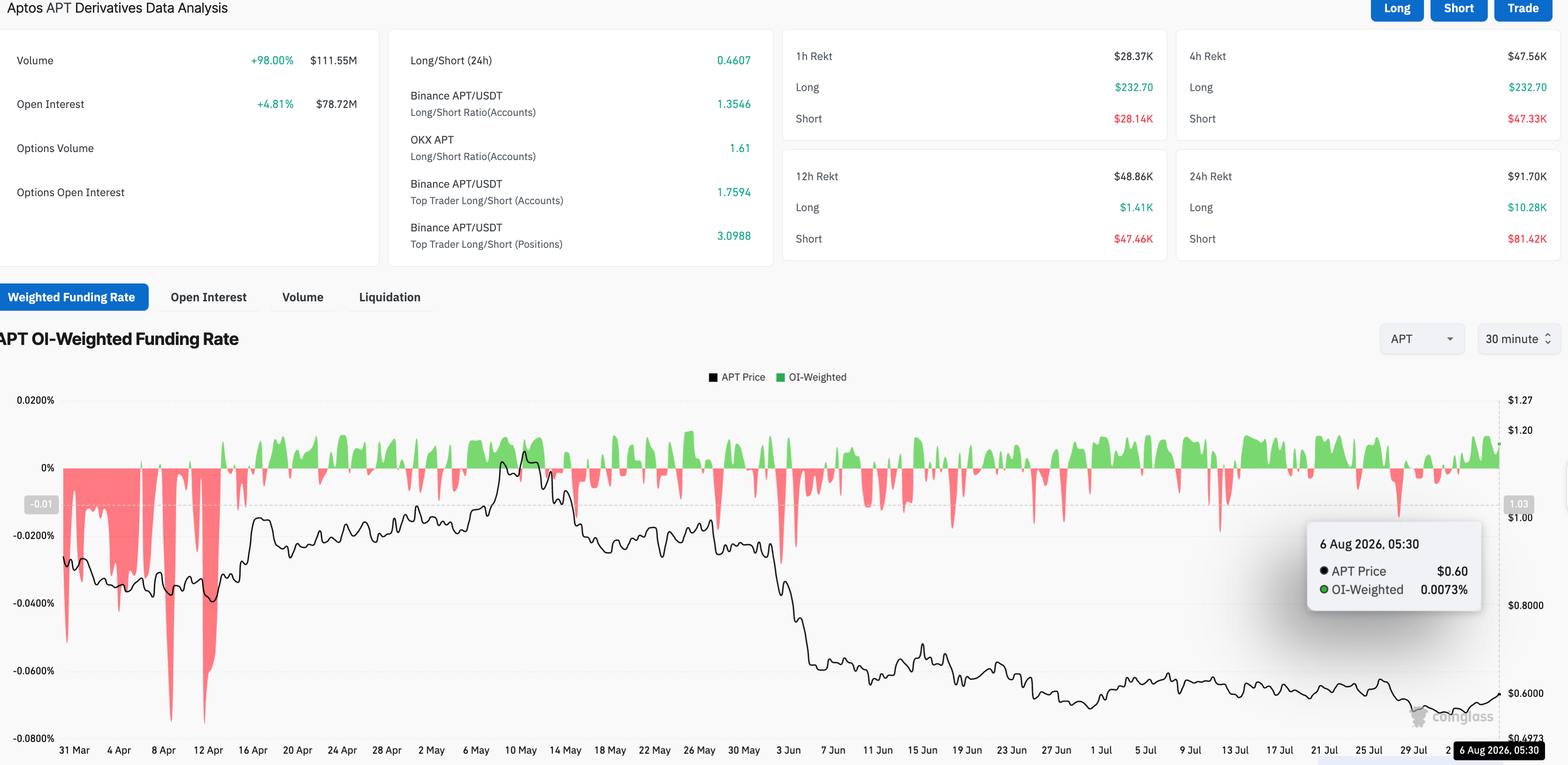The image size is (1568, 765).
Task: Click the Options Open Interest label
Action: coord(70,192)
